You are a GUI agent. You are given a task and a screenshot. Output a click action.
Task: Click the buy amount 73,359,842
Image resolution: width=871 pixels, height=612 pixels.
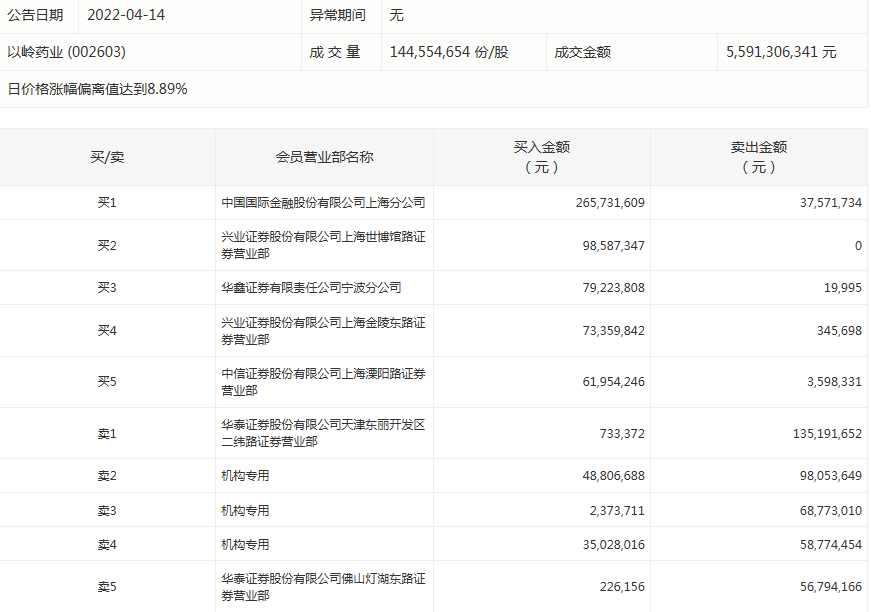[613, 331]
